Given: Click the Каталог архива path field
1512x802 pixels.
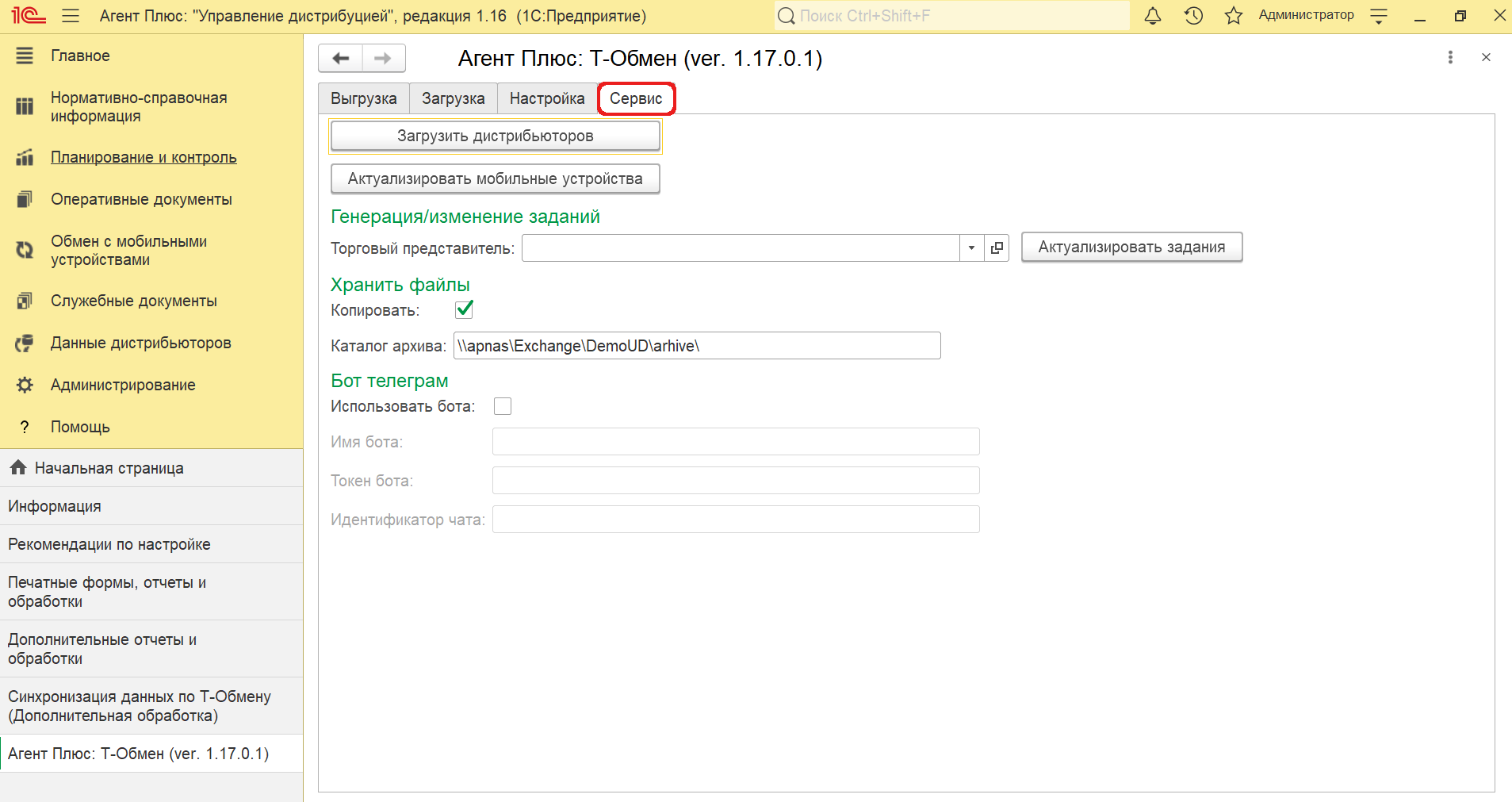Looking at the screenshot, I should click(x=697, y=346).
